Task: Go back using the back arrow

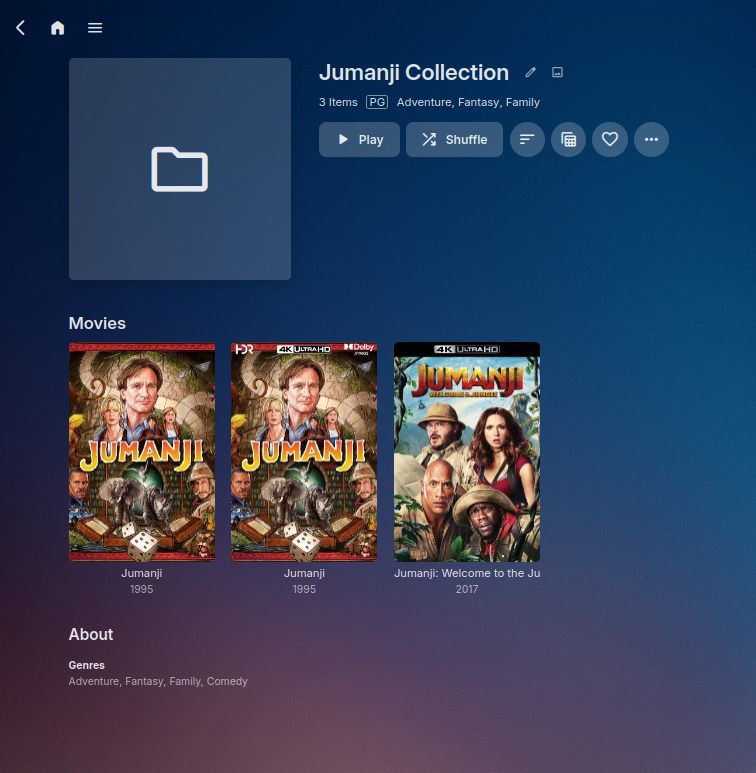Action: coord(21,28)
